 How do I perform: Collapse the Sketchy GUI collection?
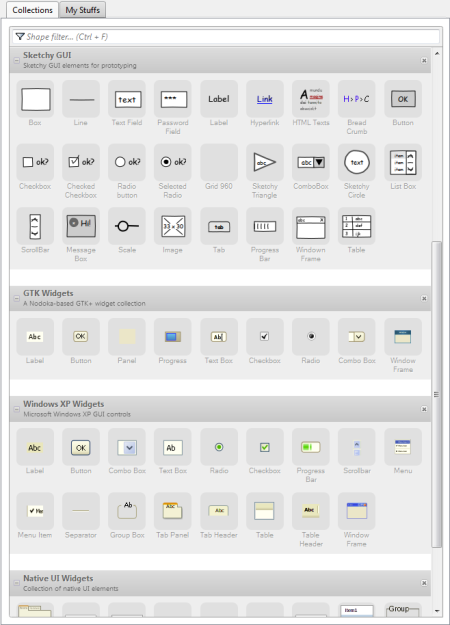tap(17, 61)
